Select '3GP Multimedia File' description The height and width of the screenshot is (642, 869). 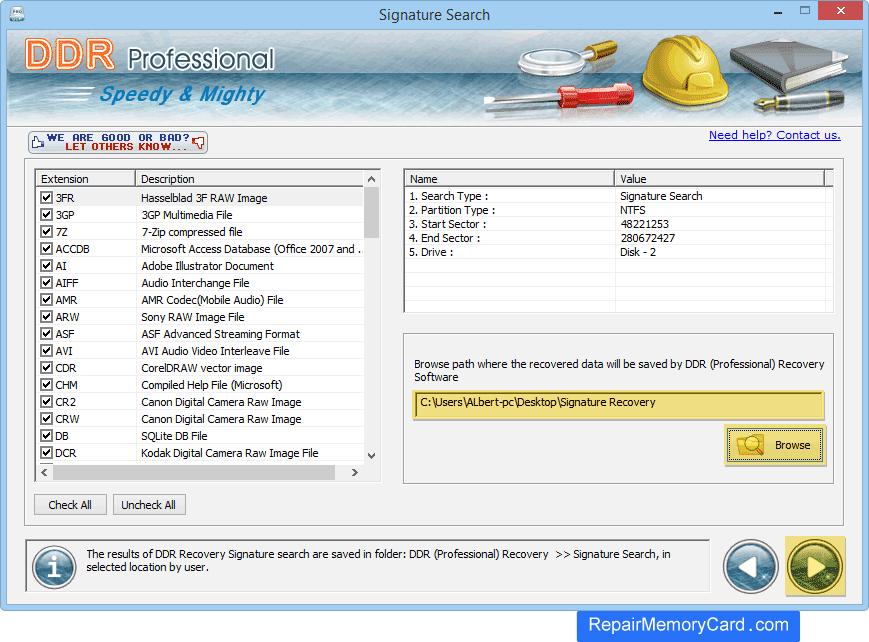(187, 215)
